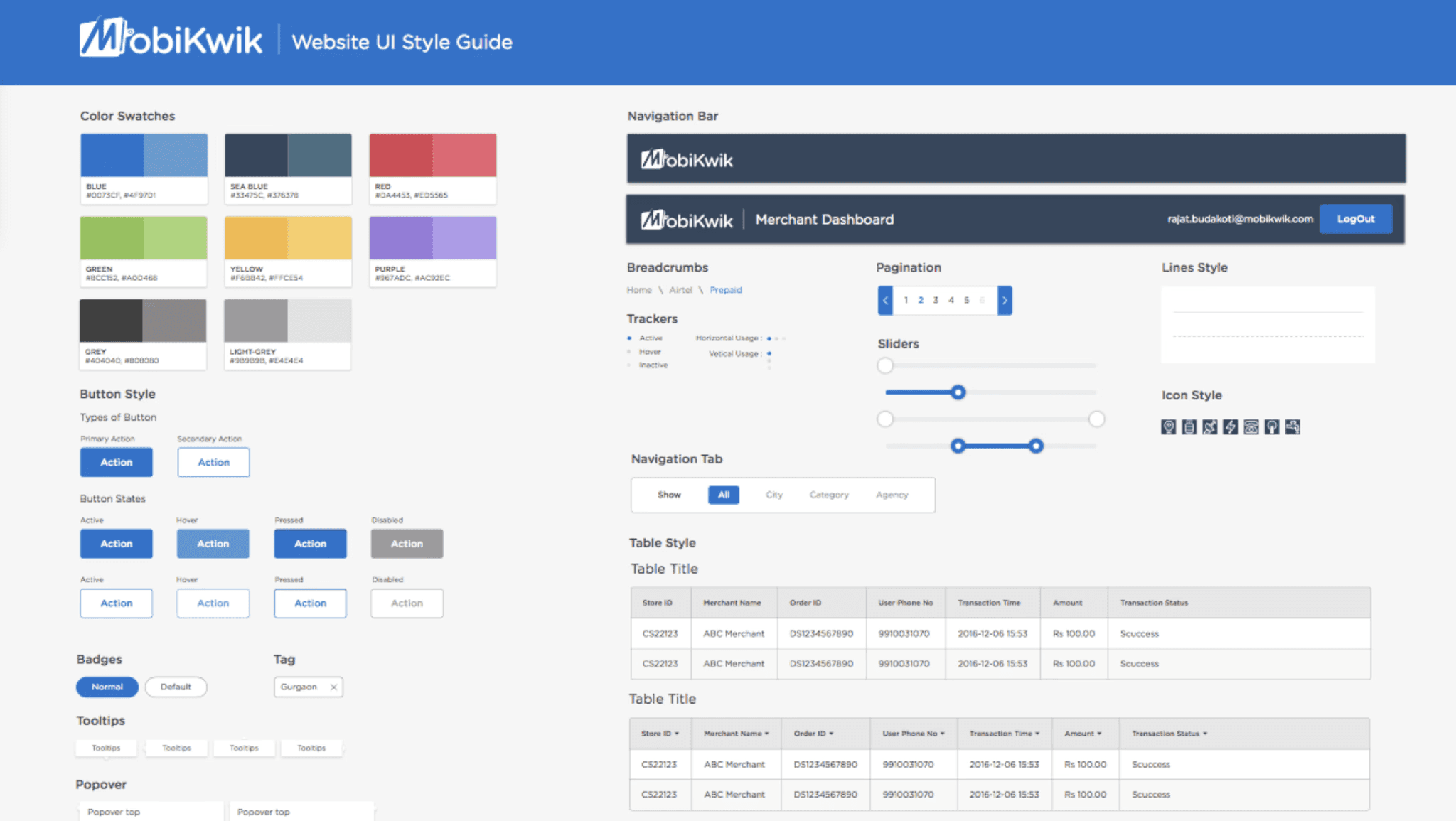Switch to the Category tab
Viewport: 1456px width, 821px height.
click(828, 495)
